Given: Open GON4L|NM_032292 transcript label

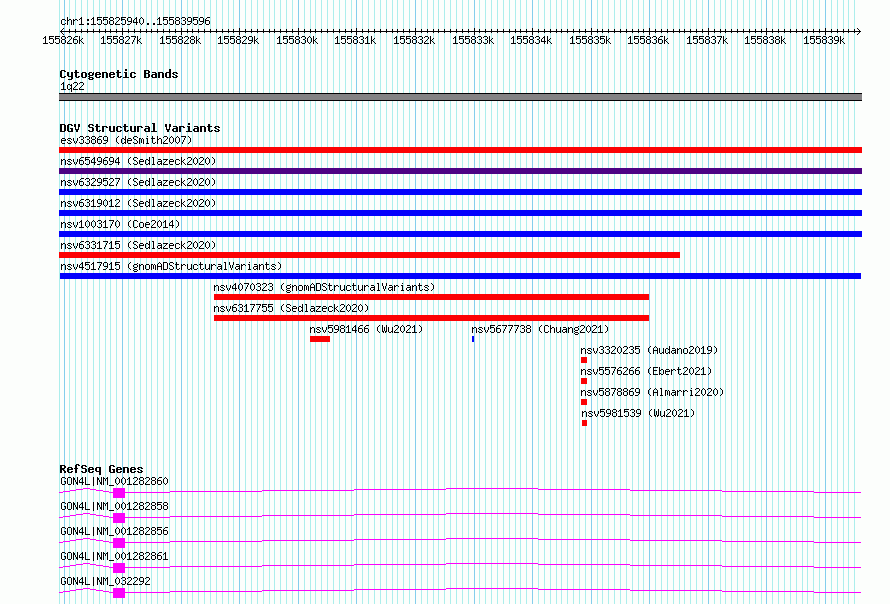Looking at the screenshot, I should pyautogui.click(x=105, y=581).
